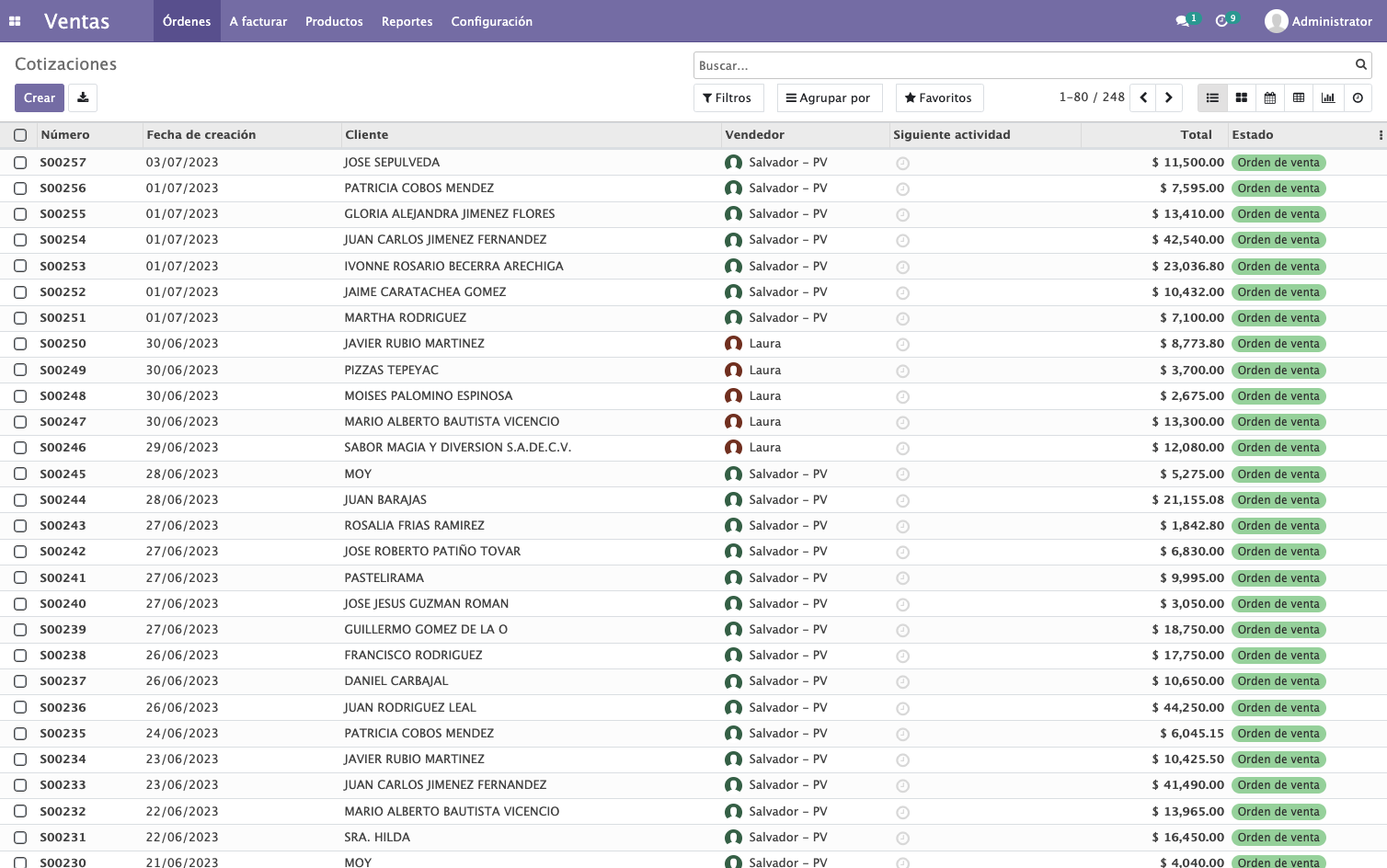Open optional columns menu in table header
The width and height of the screenshot is (1387, 868).
tap(1381, 135)
